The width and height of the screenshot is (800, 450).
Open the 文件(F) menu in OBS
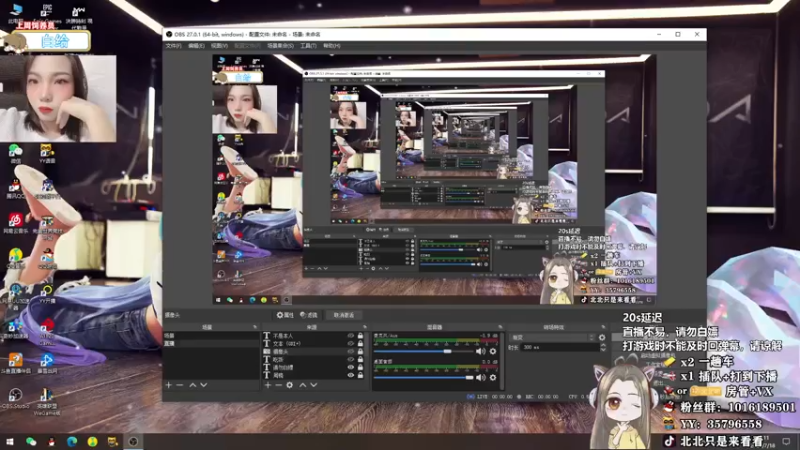(x=173, y=46)
